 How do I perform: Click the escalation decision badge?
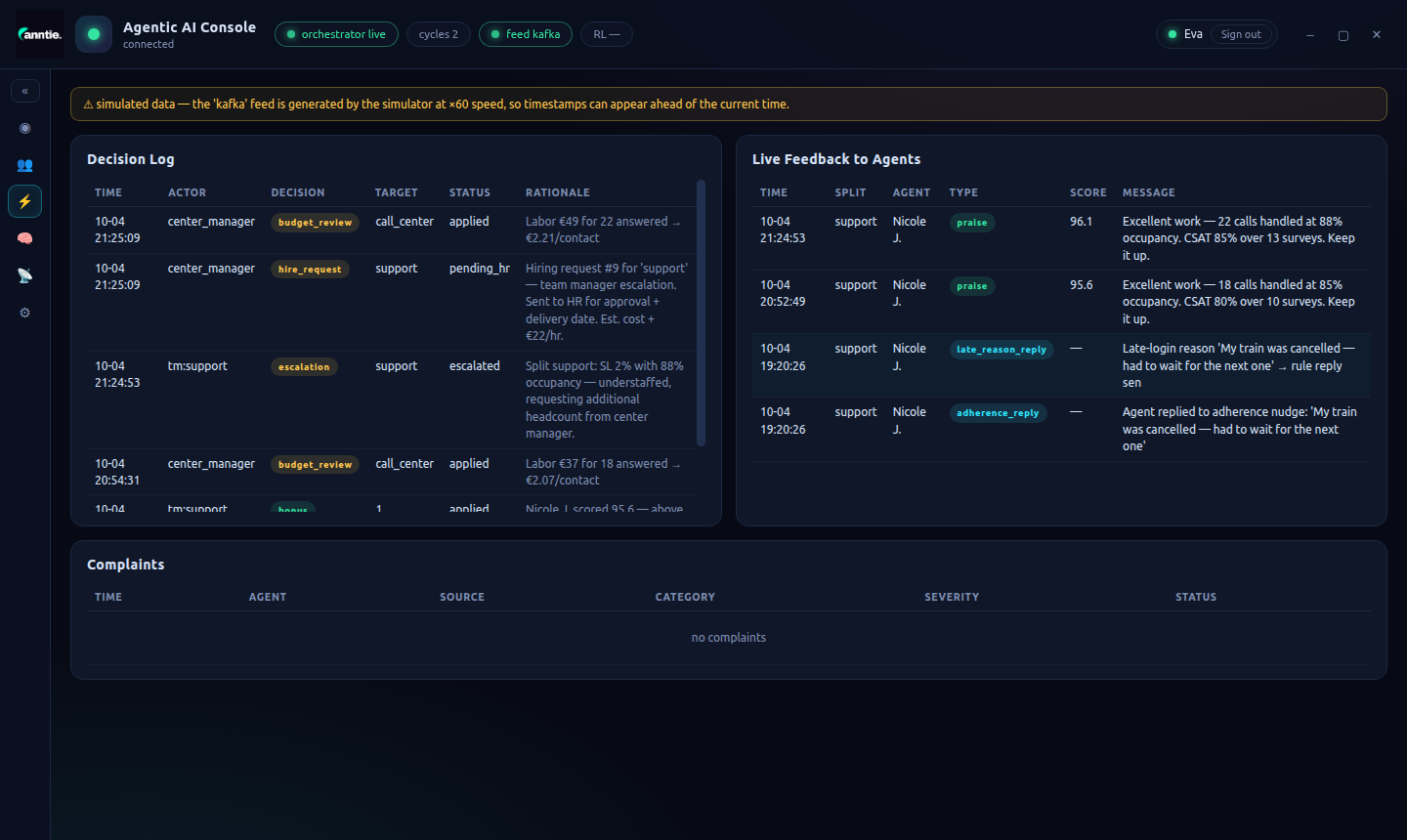click(x=304, y=367)
